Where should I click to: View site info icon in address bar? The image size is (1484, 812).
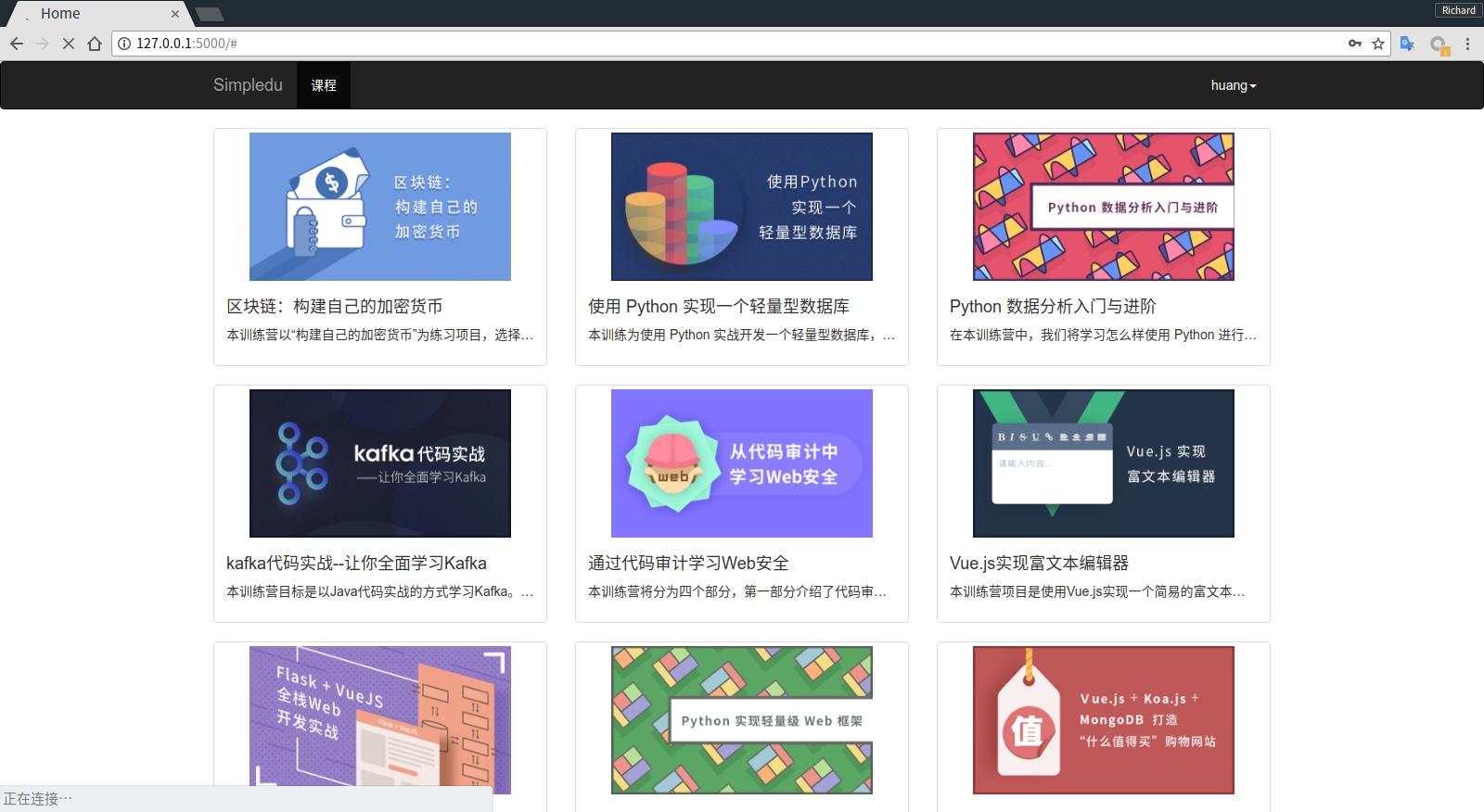coord(124,44)
